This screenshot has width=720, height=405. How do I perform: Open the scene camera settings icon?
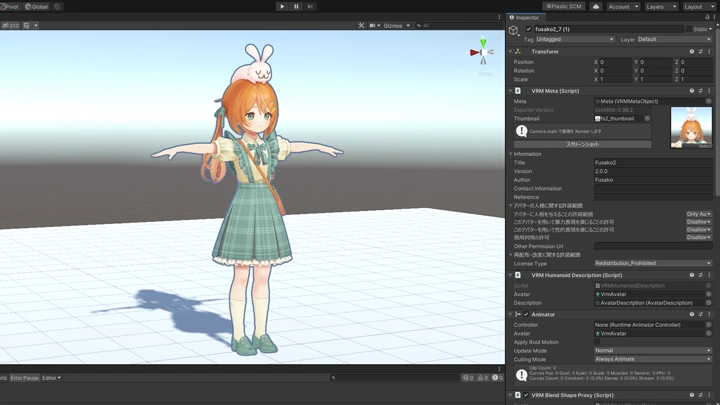click(375, 26)
